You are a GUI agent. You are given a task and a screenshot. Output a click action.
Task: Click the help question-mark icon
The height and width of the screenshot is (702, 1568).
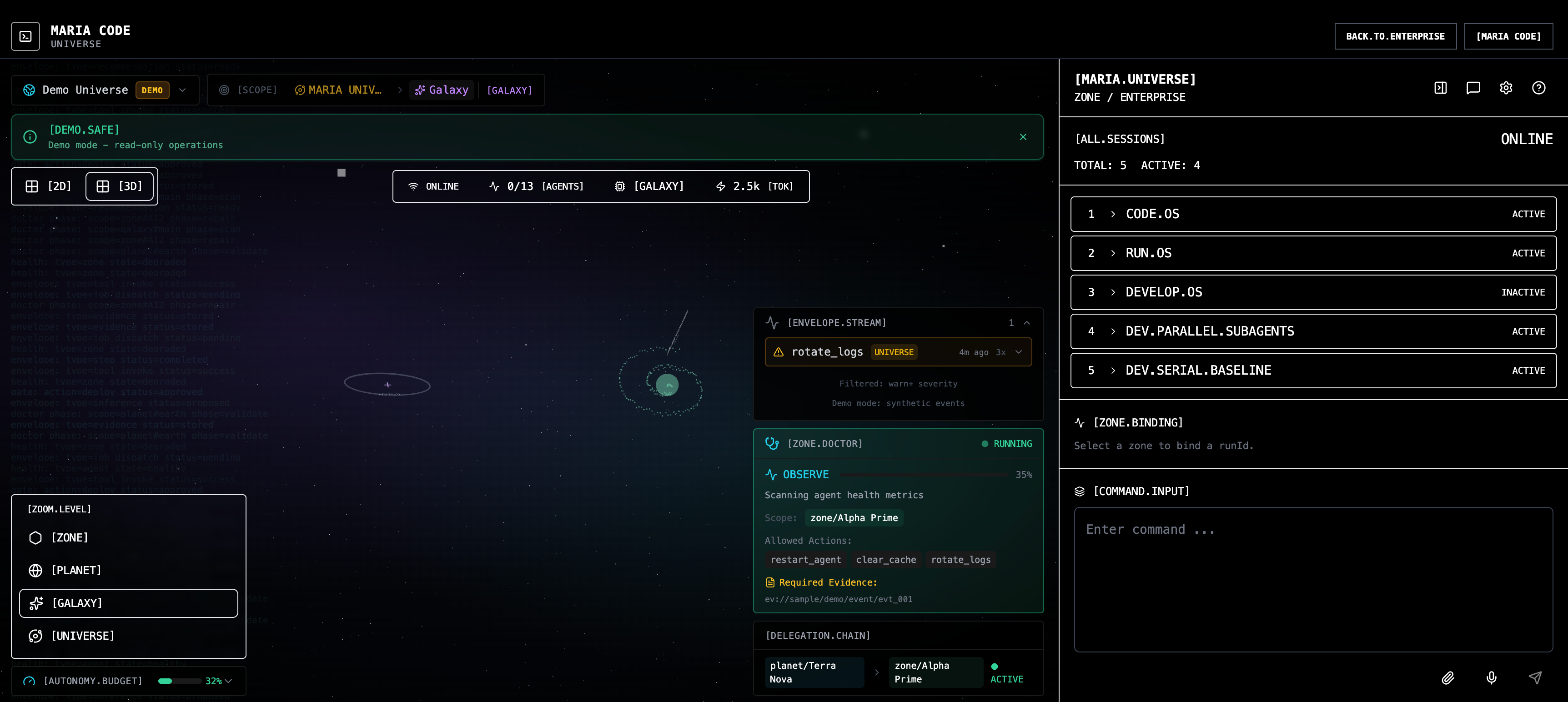pos(1538,88)
